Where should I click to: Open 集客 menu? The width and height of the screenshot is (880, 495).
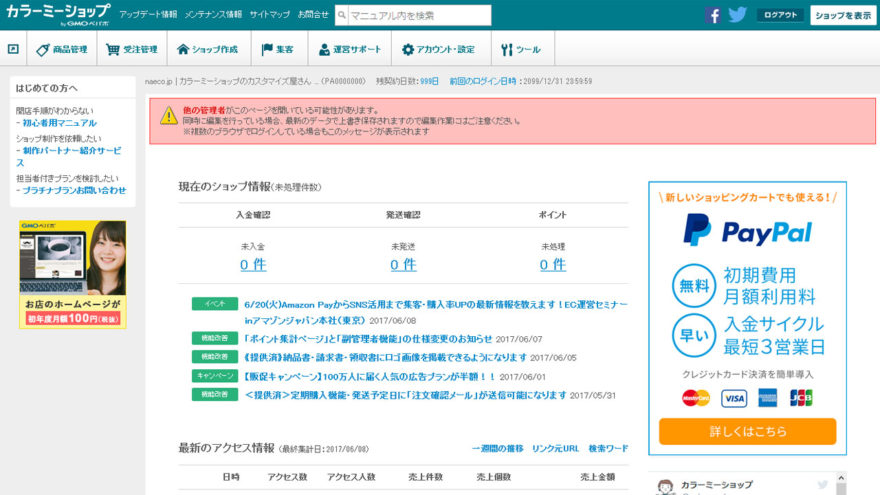[x=278, y=49]
